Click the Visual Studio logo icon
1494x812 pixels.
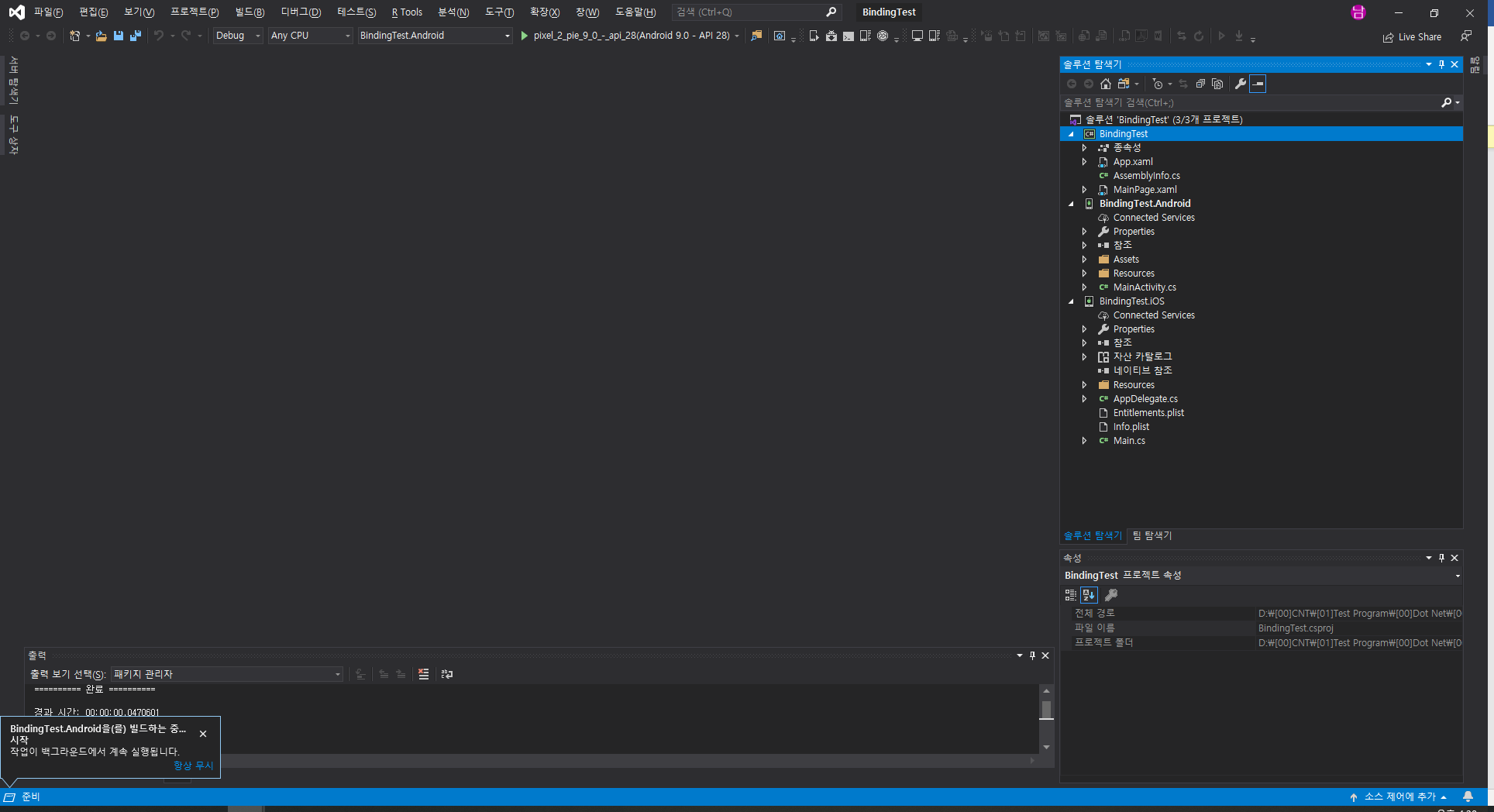[x=16, y=12]
